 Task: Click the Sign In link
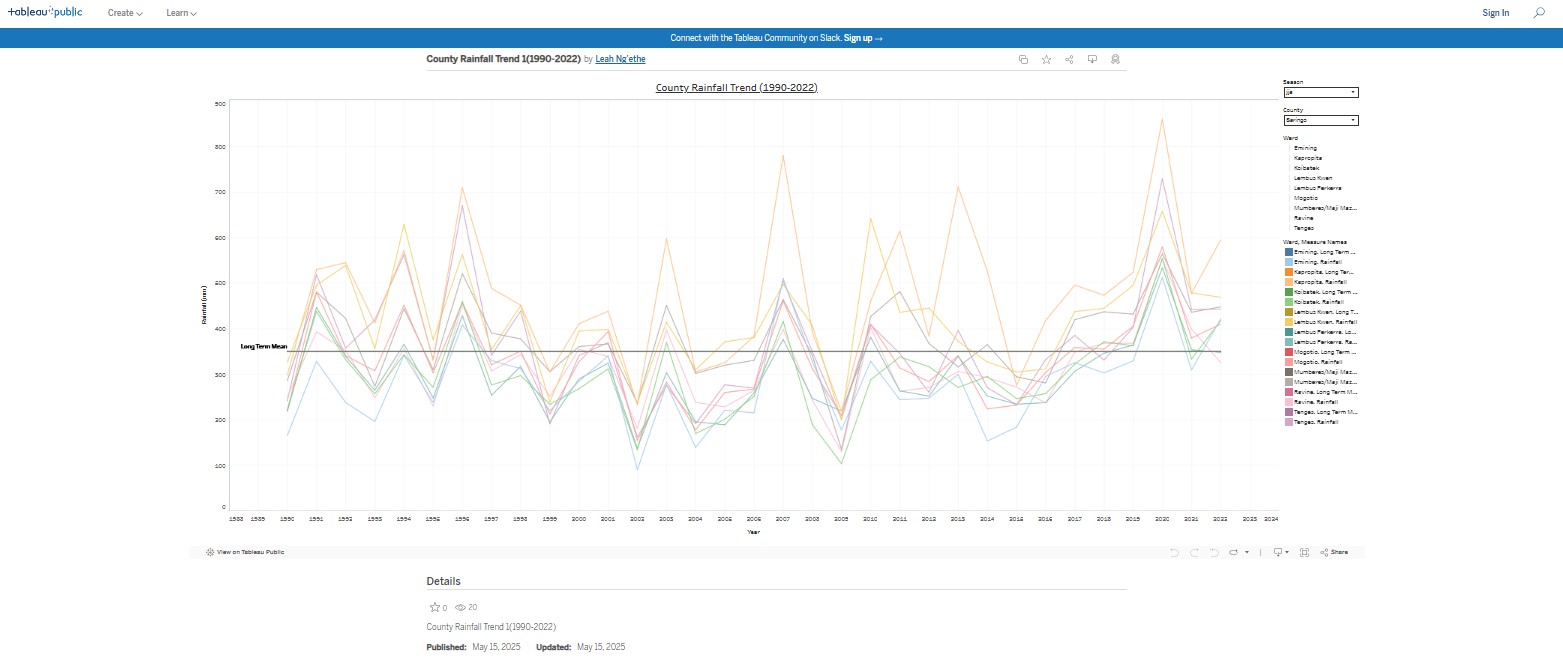[1495, 12]
